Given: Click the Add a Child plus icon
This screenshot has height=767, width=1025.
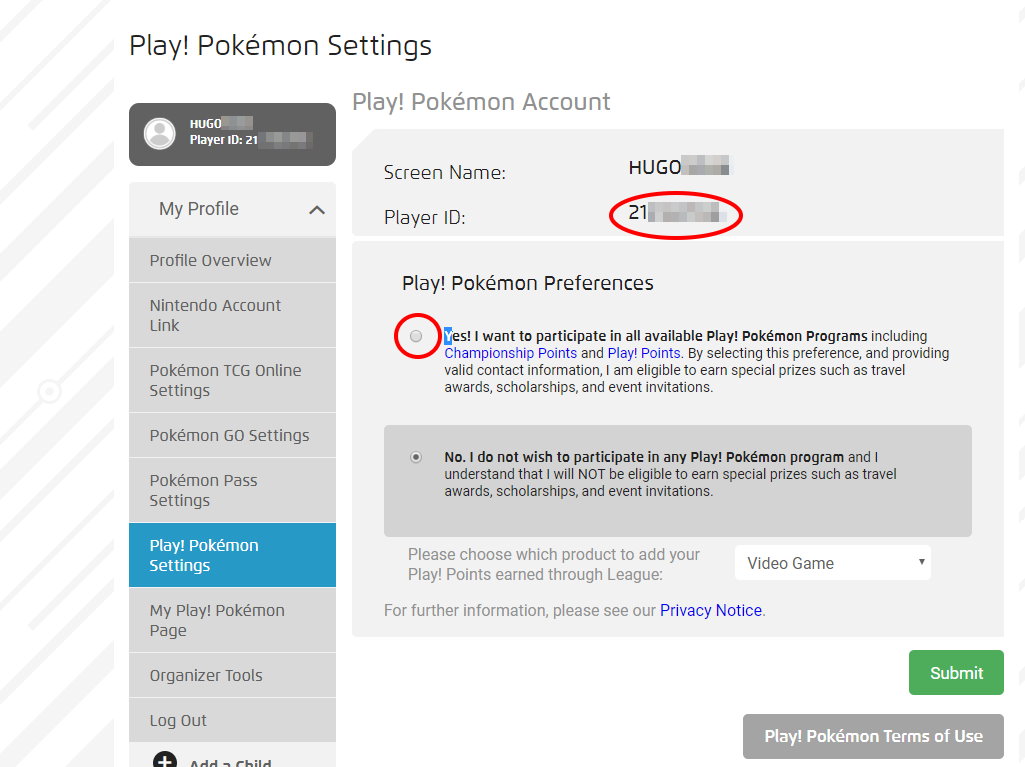Looking at the screenshot, I should click(x=165, y=761).
